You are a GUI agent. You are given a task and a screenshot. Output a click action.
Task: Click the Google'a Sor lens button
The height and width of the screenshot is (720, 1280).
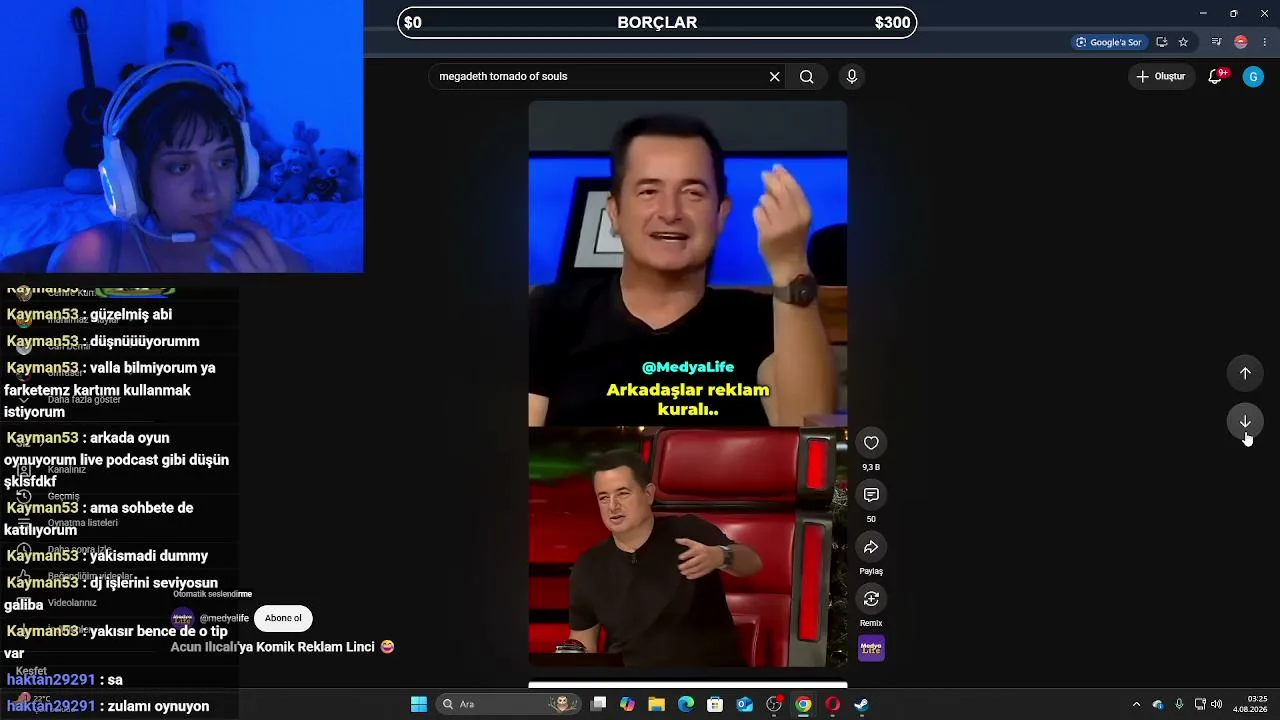1108,42
